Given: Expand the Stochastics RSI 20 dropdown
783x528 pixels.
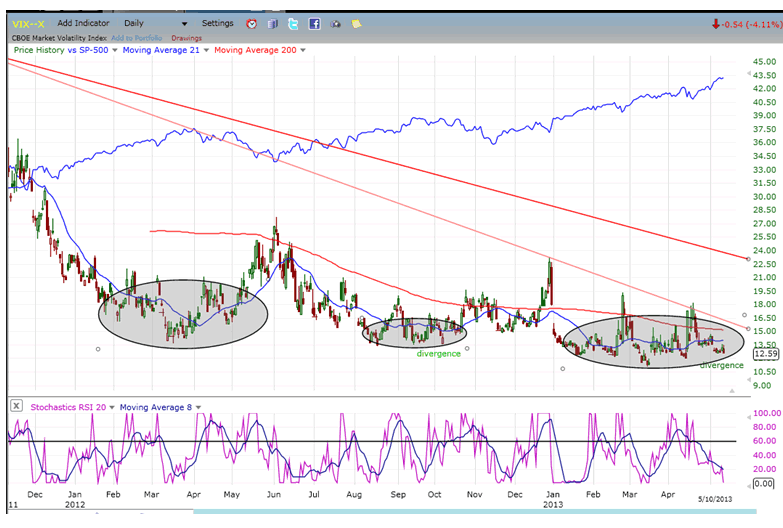Looking at the screenshot, I should [x=112, y=407].
